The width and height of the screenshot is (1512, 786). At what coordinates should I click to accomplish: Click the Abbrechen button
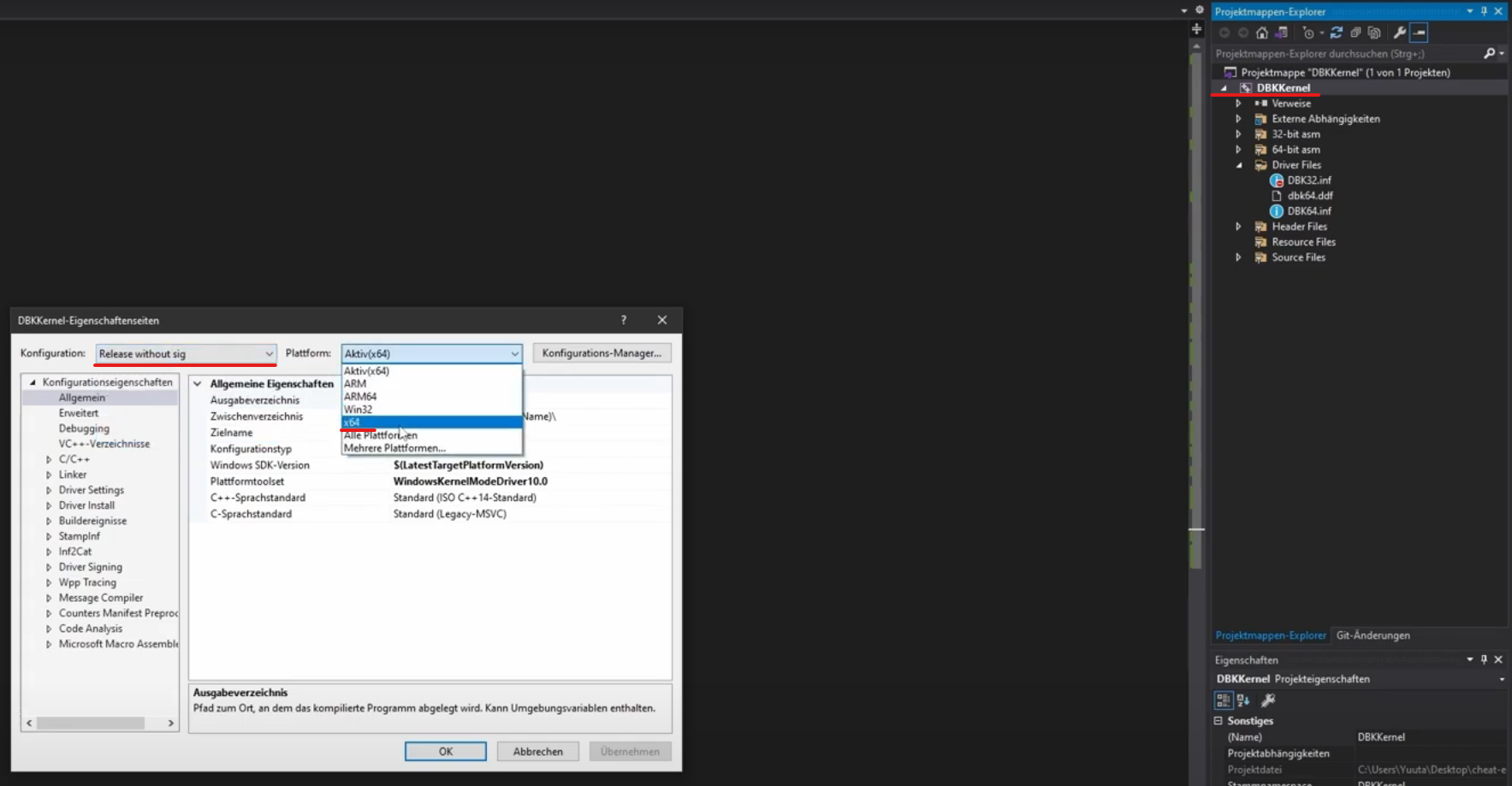[x=538, y=752]
